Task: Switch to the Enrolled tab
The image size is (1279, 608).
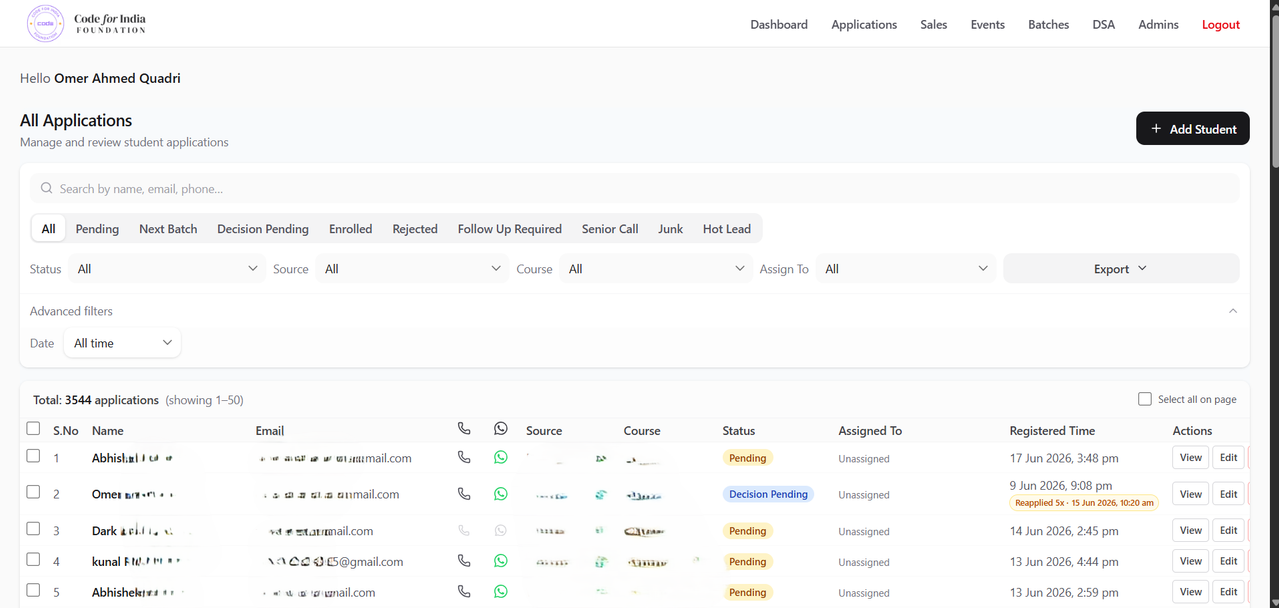Action: click(351, 229)
